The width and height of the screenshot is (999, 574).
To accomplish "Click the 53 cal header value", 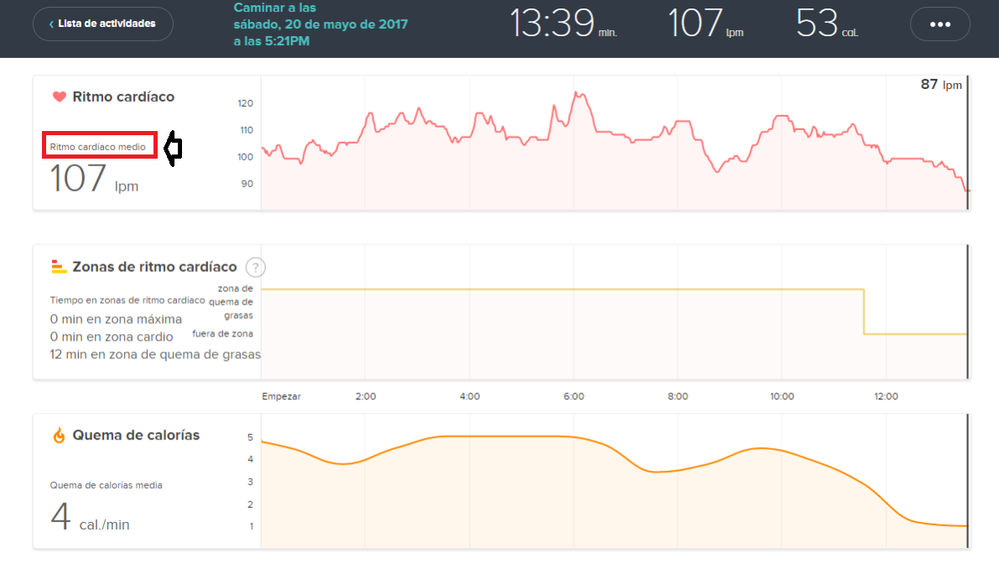I will point(826,24).
